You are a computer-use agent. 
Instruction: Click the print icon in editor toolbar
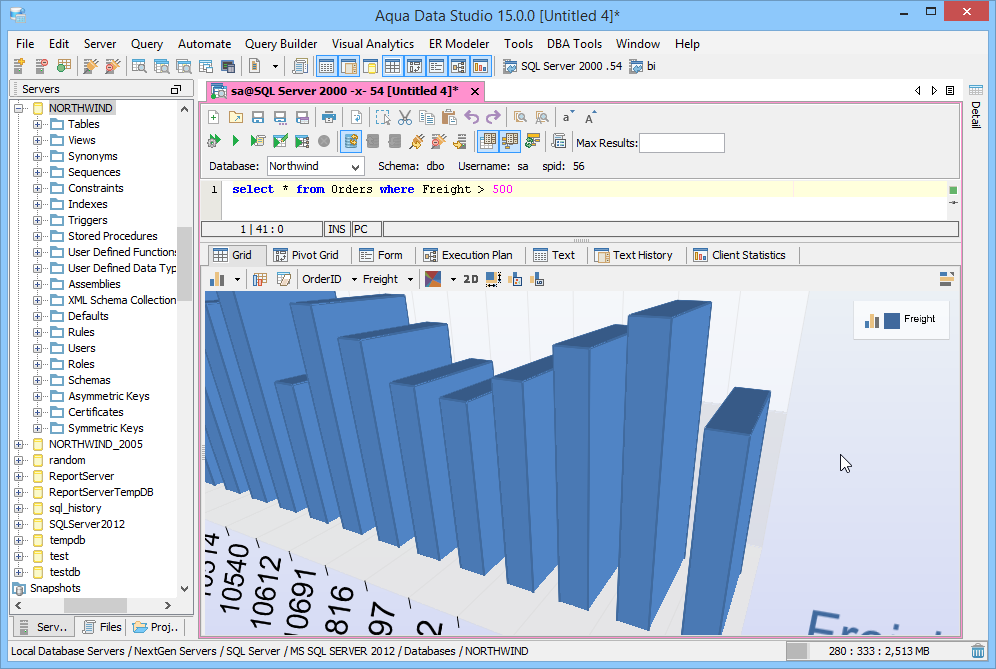pos(328,118)
